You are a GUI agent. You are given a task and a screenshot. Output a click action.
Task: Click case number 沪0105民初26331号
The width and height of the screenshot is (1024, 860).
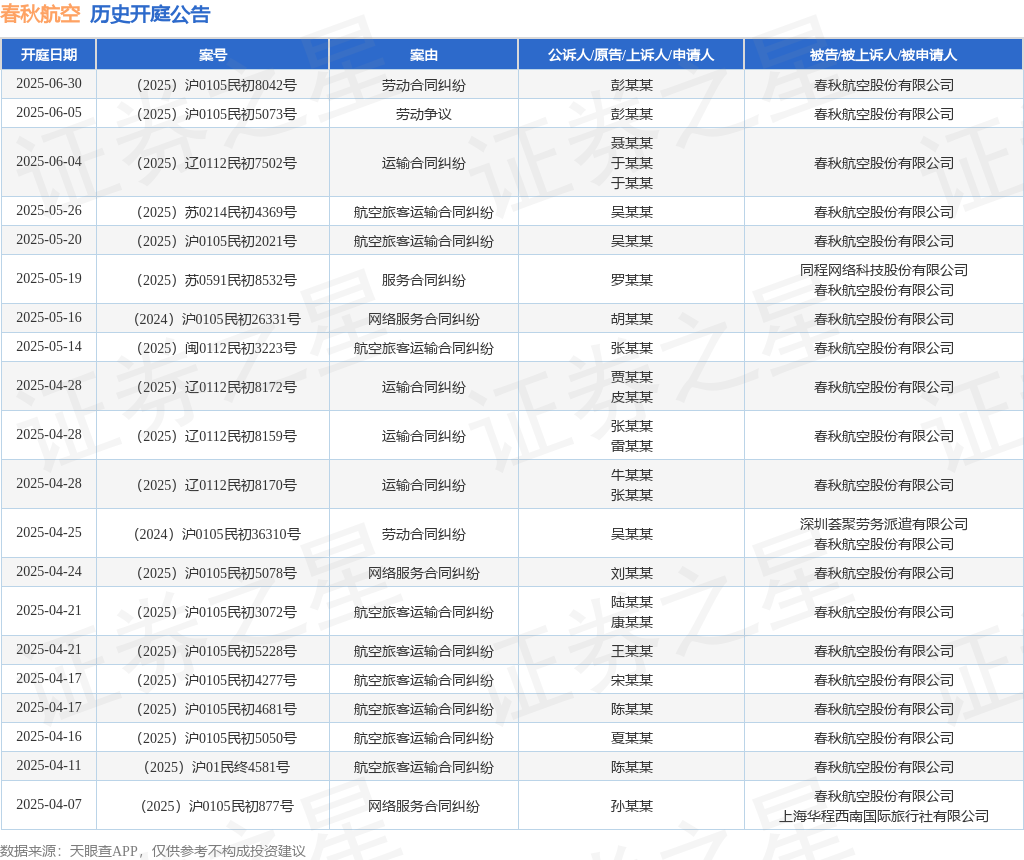[x=217, y=319]
